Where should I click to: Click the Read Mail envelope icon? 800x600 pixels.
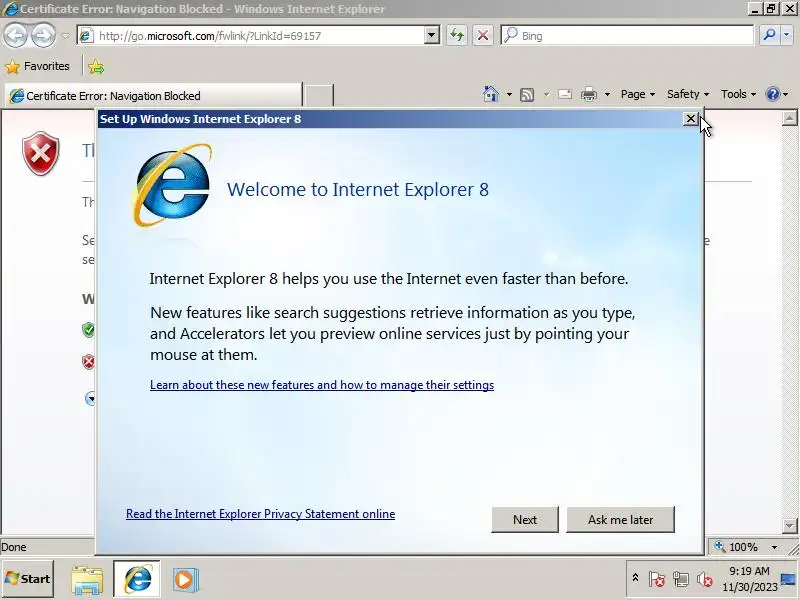pos(565,94)
